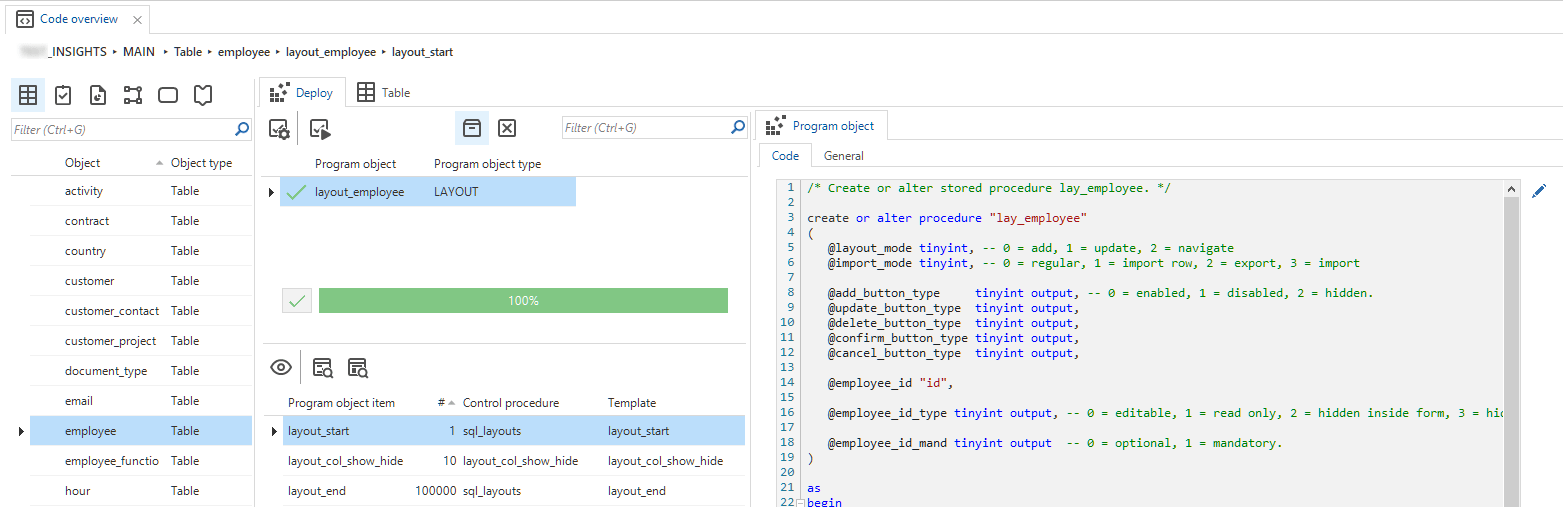The width and height of the screenshot is (1563, 507).
Task: Click employee in the breadcrumb
Action: coord(244,51)
